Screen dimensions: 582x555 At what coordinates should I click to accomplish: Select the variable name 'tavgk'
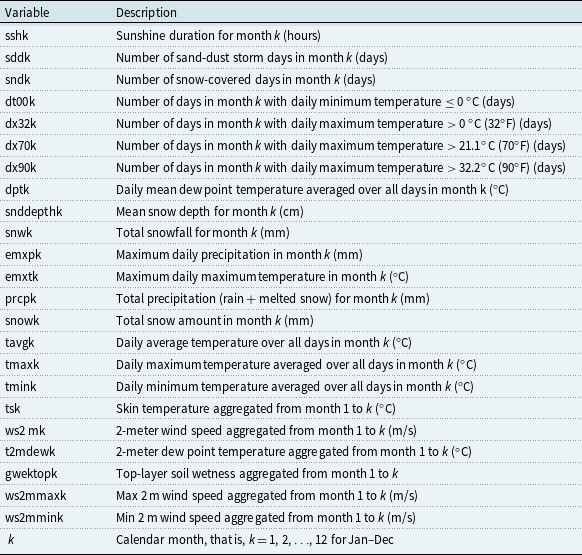(20, 342)
